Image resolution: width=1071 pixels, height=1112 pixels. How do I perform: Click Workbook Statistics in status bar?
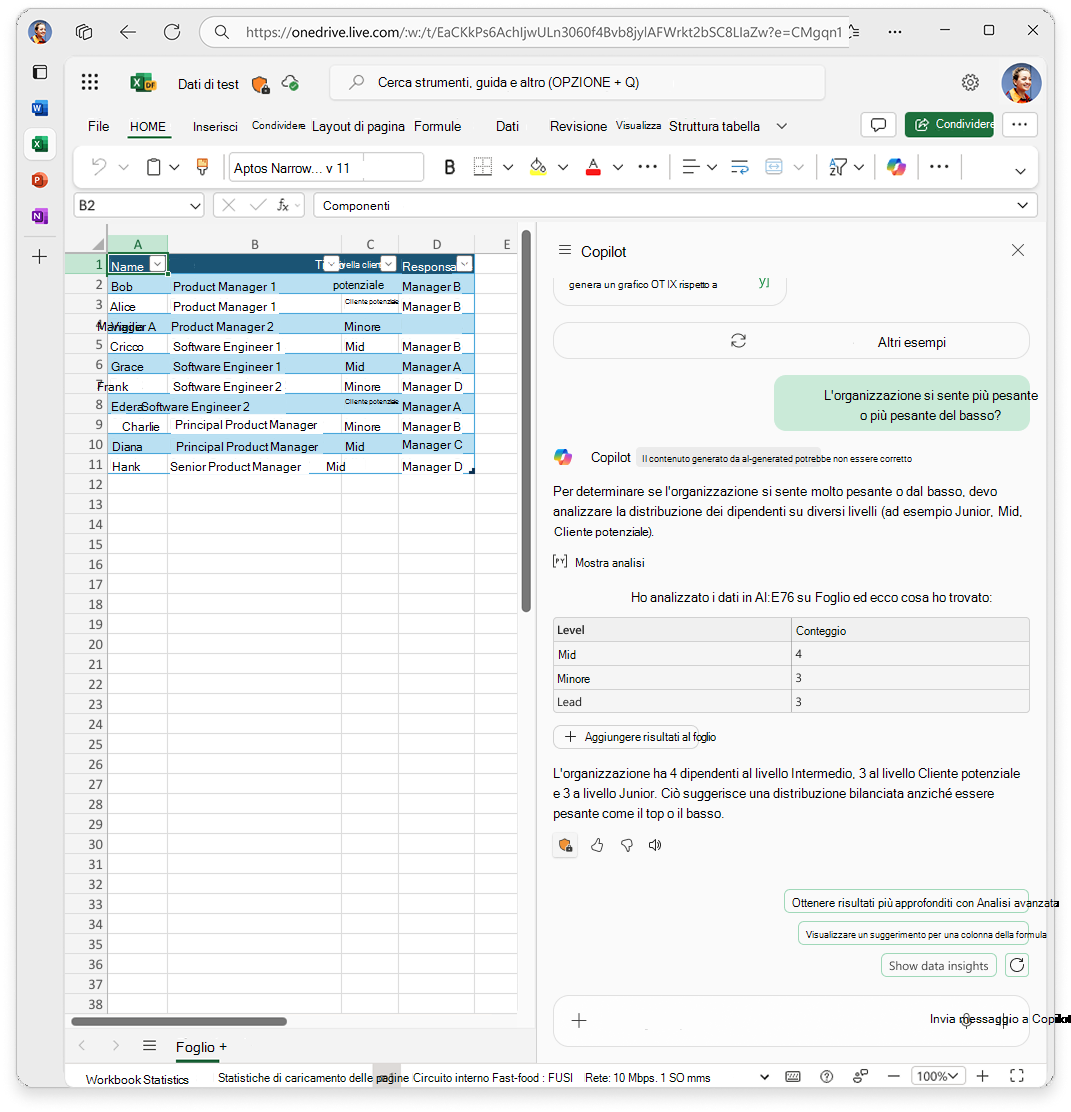137,1079
